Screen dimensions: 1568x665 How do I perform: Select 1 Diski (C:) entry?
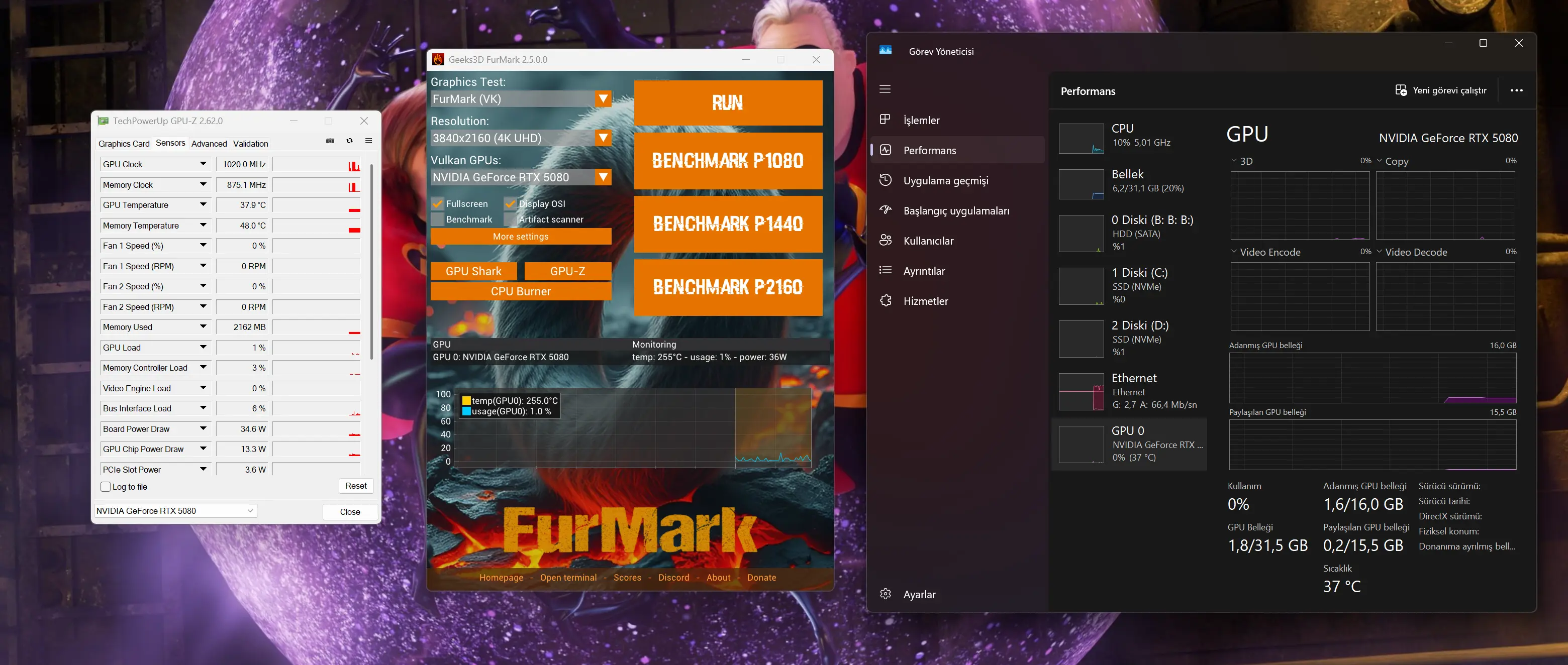point(1129,286)
